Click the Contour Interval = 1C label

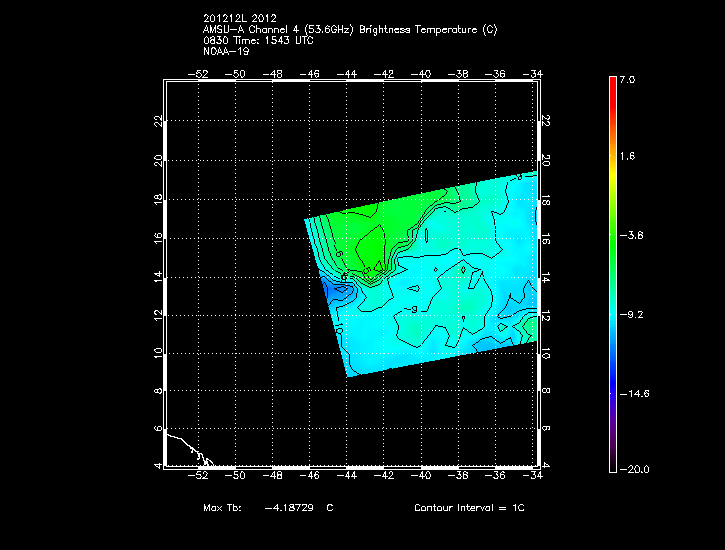tap(469, 508)
